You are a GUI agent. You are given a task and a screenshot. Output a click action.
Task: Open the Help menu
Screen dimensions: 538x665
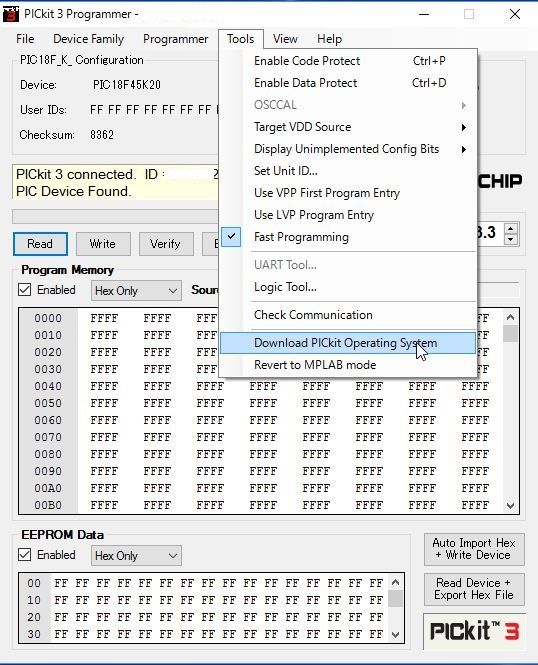[x=329, y=39]
